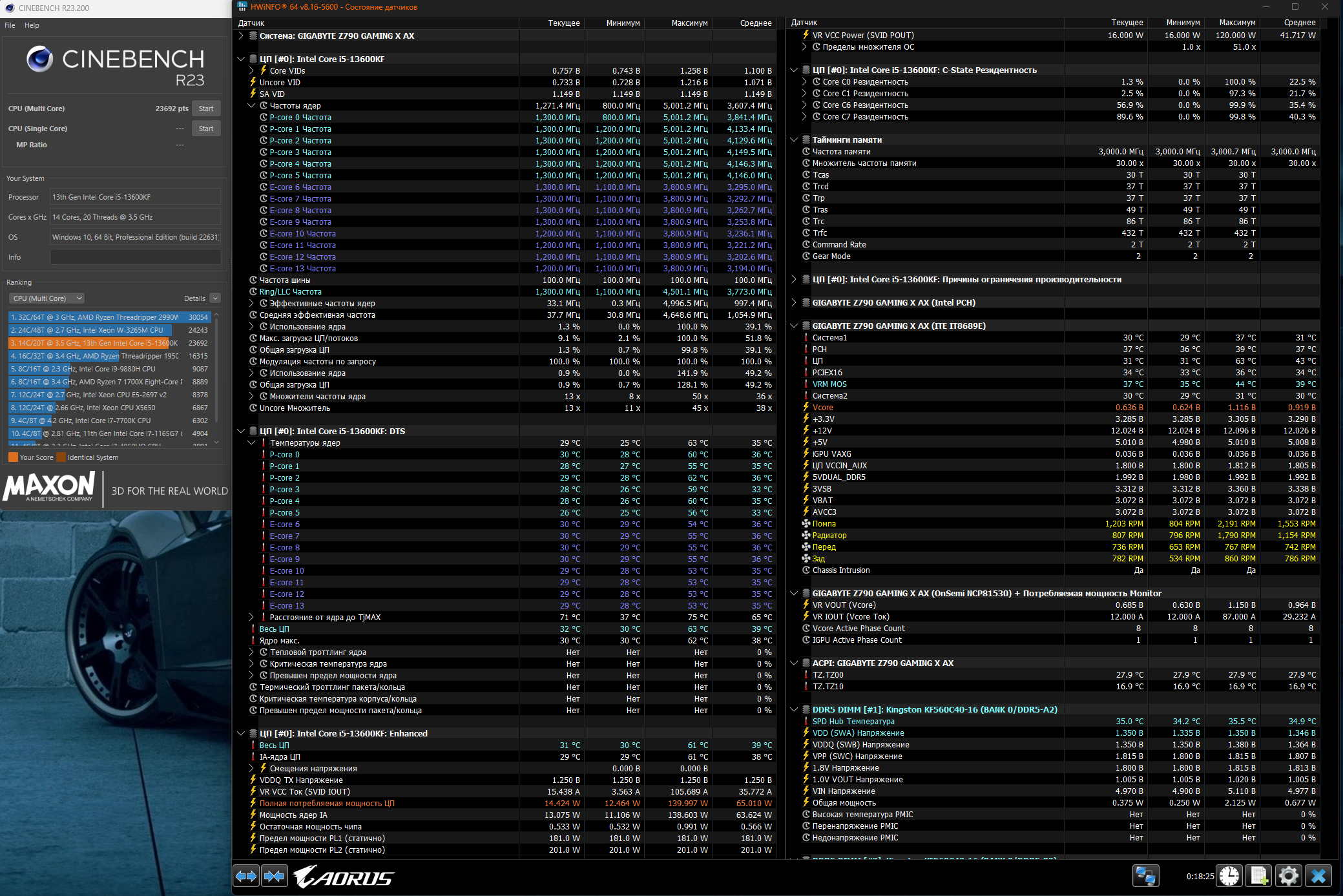Click the Info input field
Screen dimensions: 1343x896
(x=136, y=257)
